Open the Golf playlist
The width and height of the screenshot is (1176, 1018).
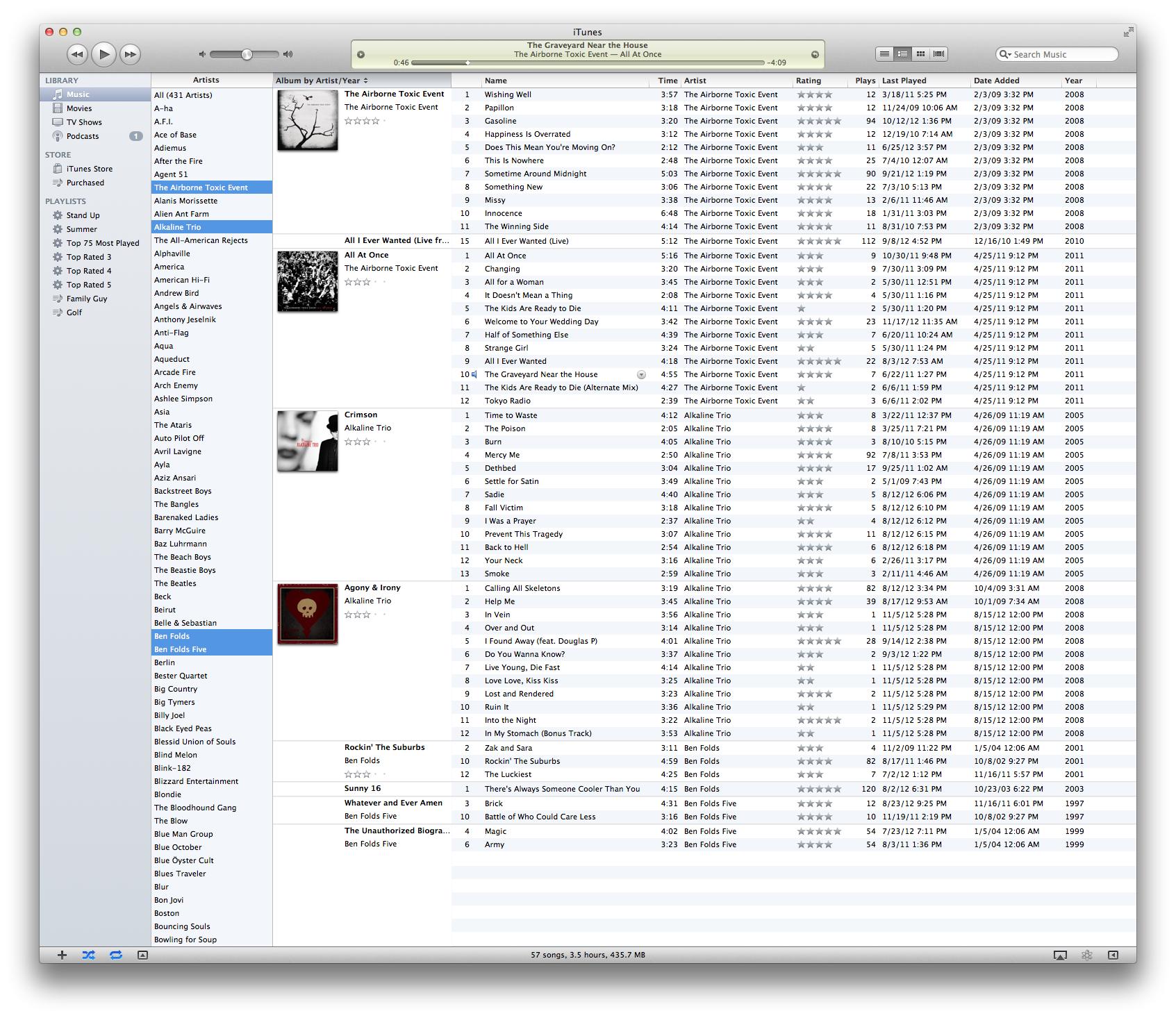95,312
